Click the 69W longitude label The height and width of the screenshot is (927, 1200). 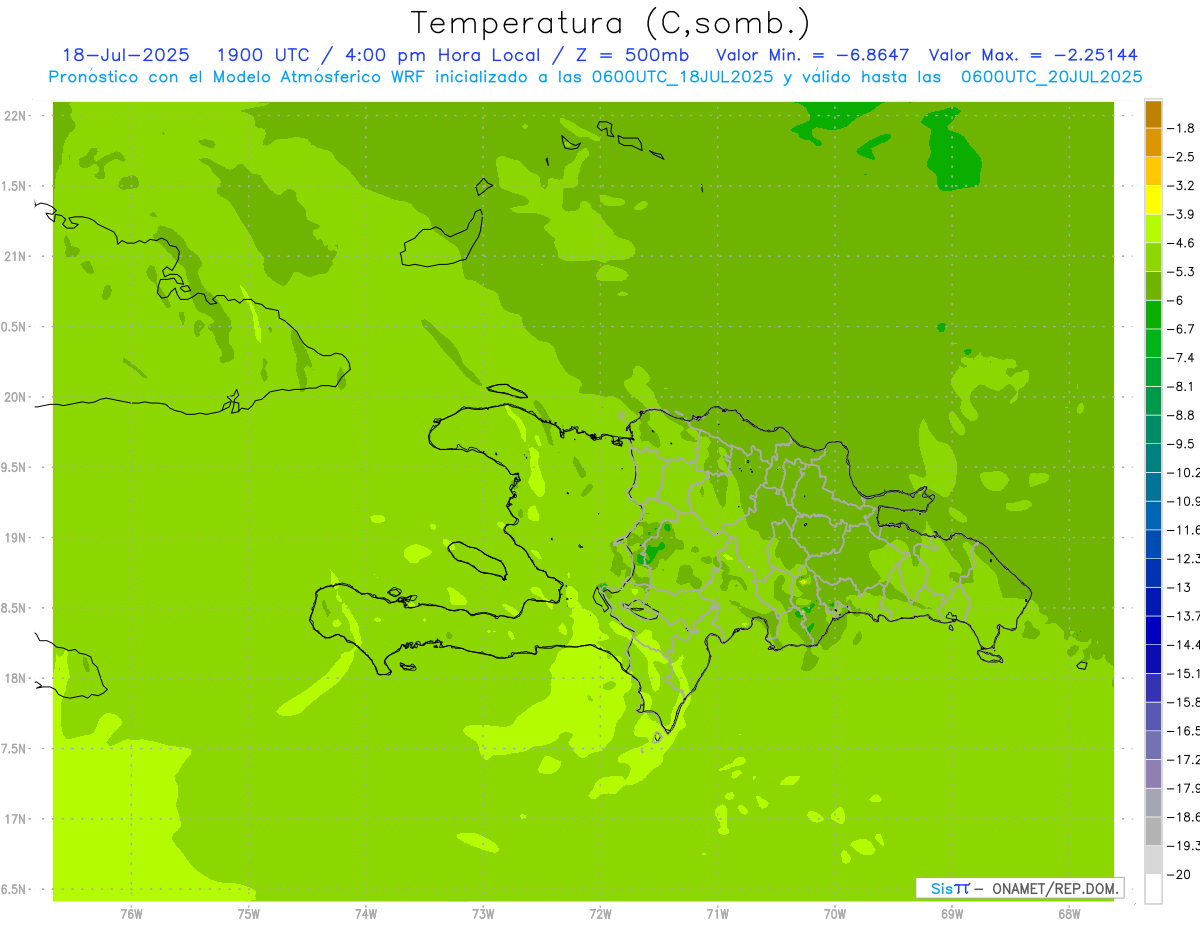coord(952,913)
